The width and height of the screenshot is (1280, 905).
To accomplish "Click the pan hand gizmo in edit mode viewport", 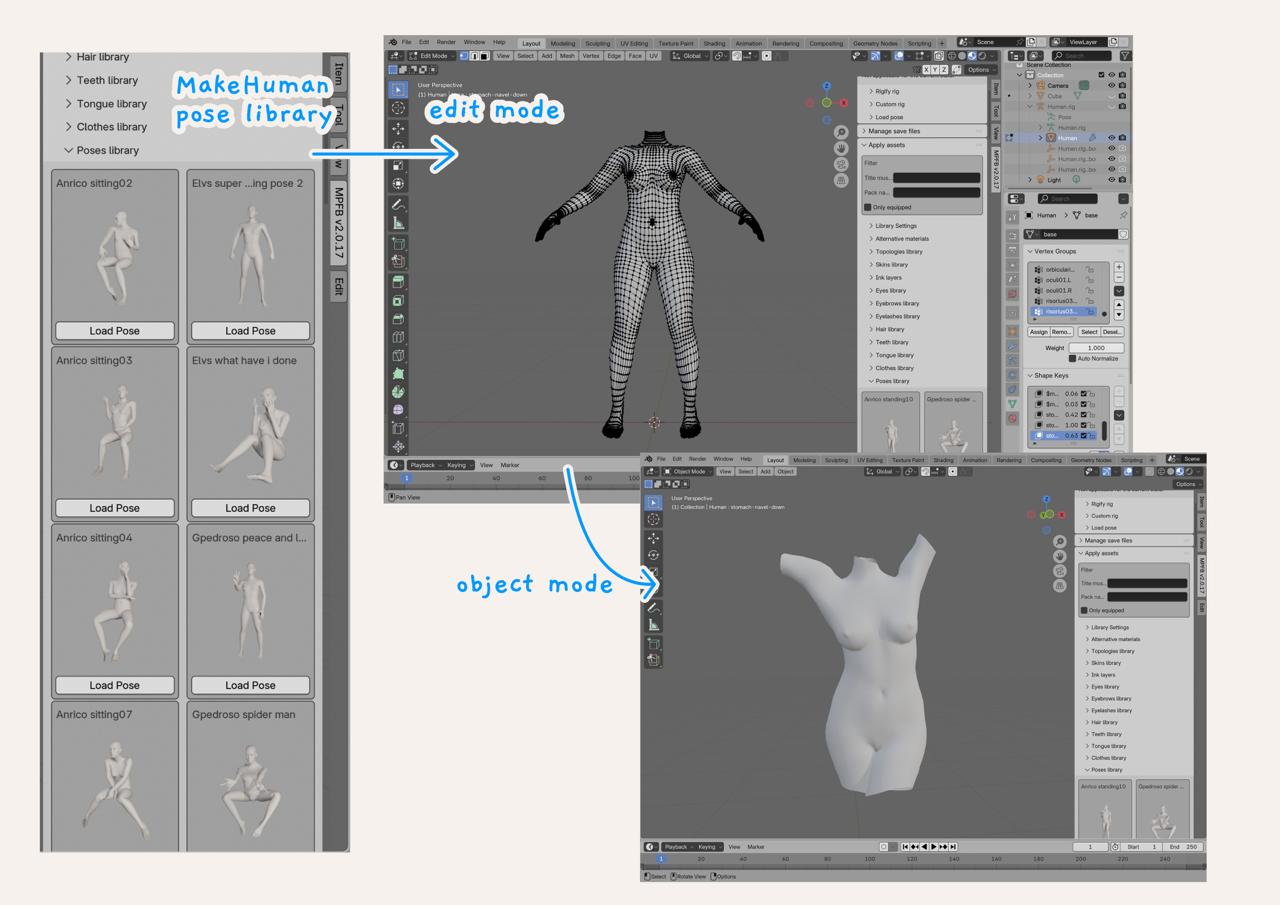I will point(841,148).
